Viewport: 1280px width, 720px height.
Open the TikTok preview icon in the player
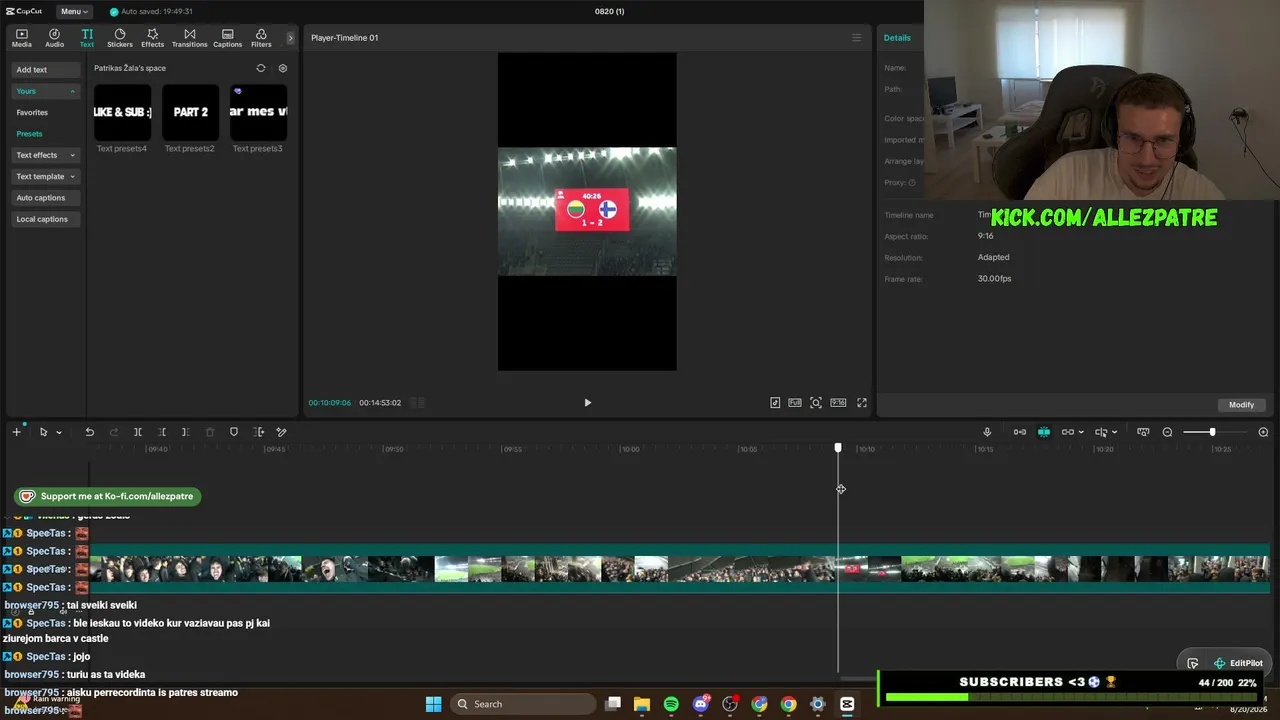[x=775, y=403]
